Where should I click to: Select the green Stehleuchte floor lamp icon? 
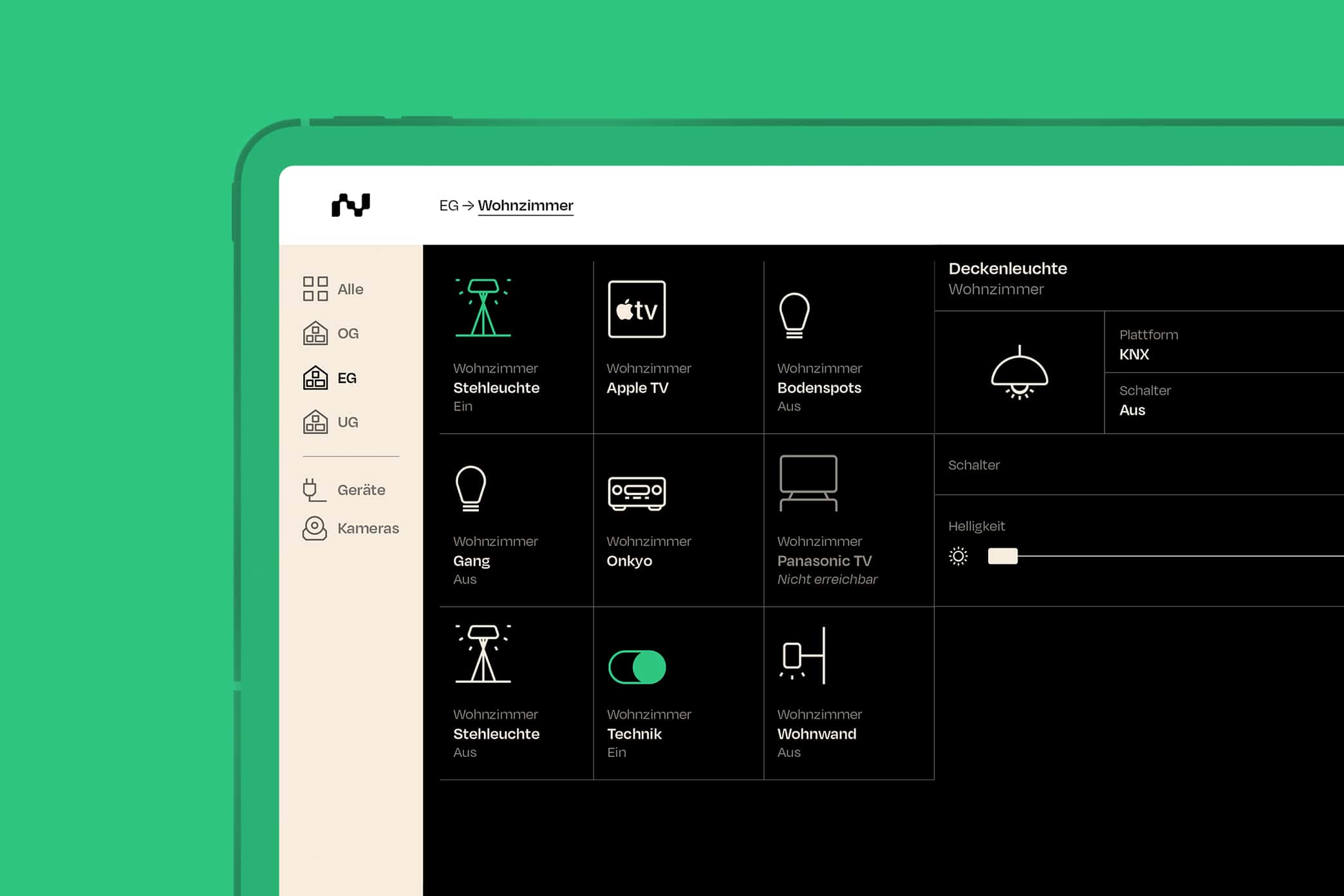tap(483, 308)
